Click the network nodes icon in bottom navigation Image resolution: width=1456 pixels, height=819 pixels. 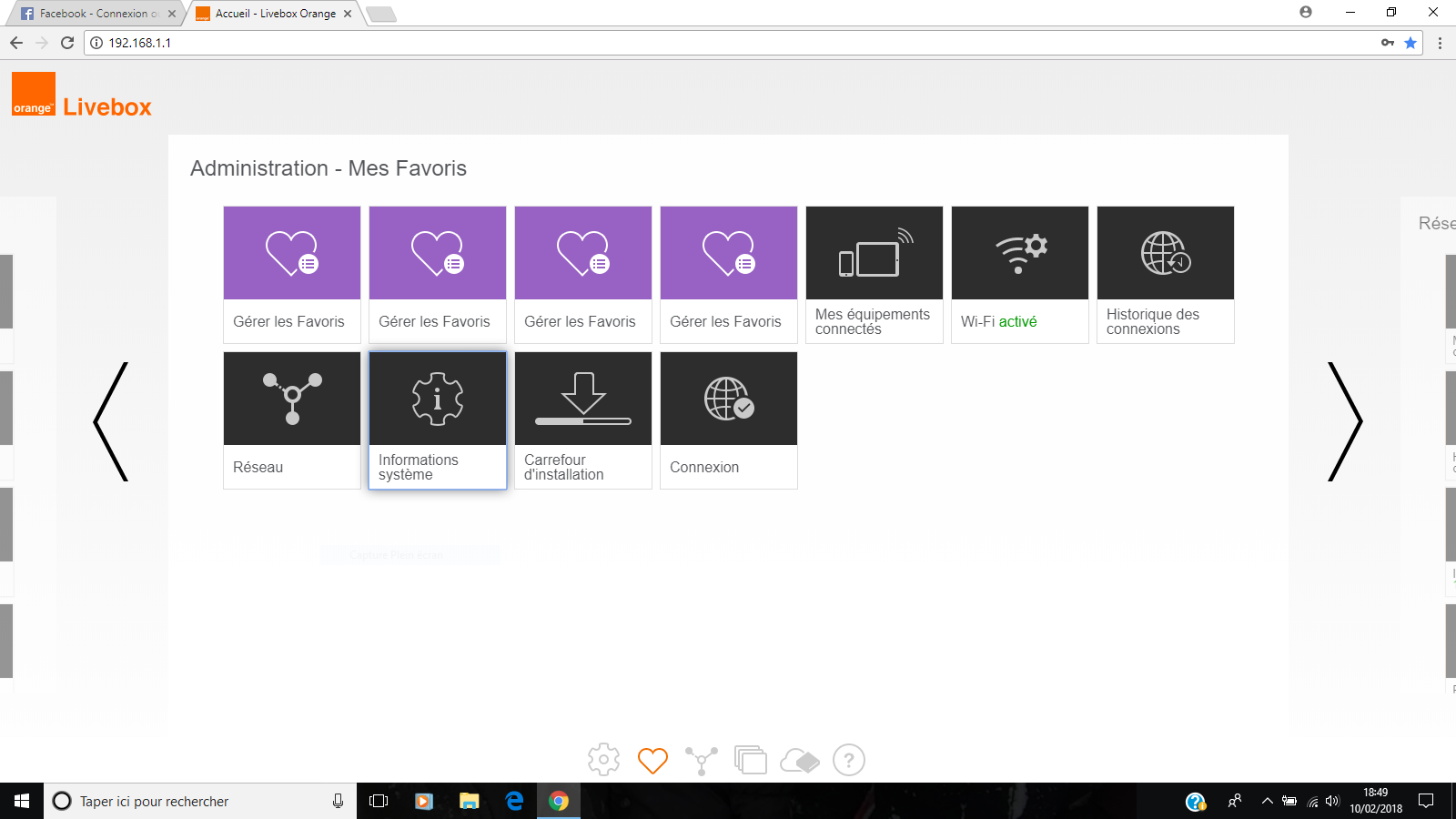pyautogui.click(x=702, y=760)
